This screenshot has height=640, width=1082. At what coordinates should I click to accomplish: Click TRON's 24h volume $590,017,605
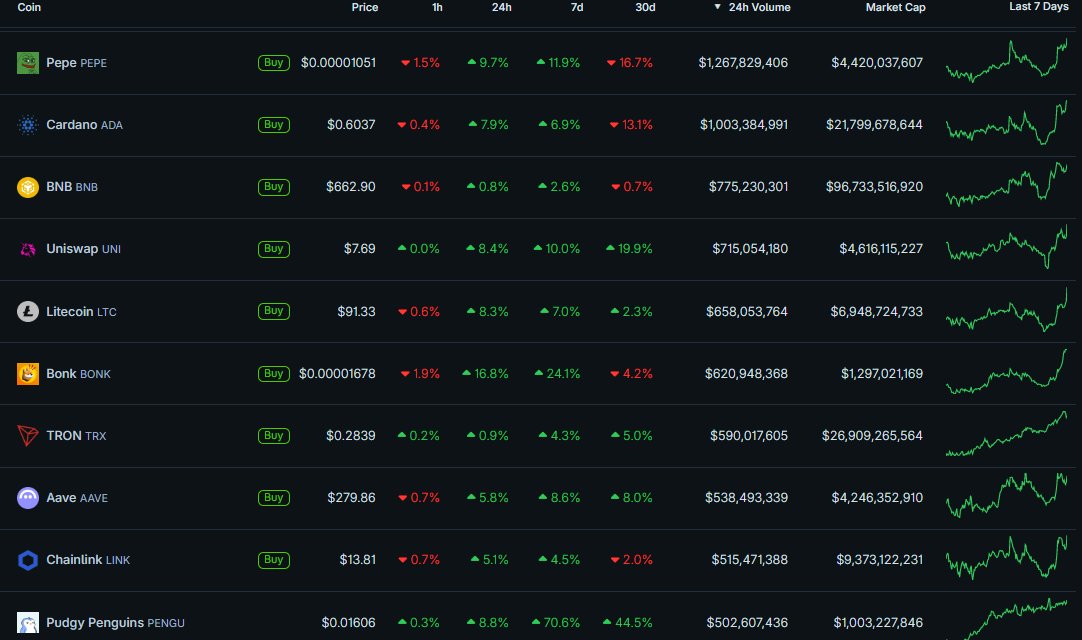749,436
